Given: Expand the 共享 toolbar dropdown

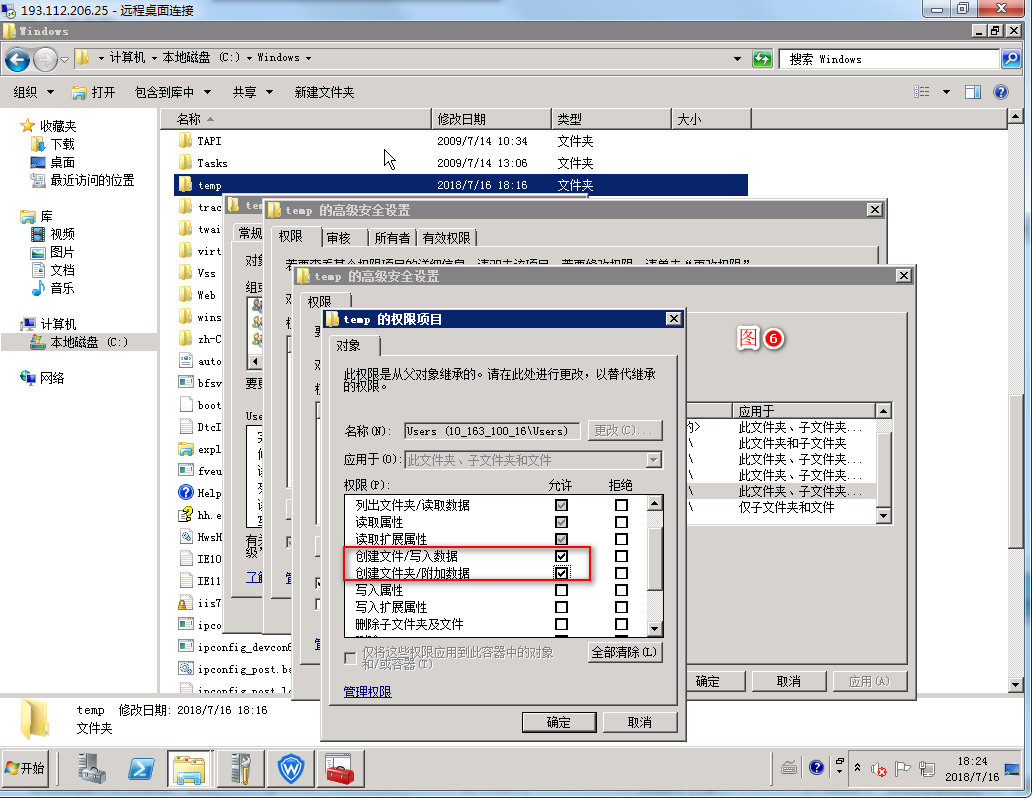Looking at the screenshot, I should pyautogui.click(x=252, y=92).
